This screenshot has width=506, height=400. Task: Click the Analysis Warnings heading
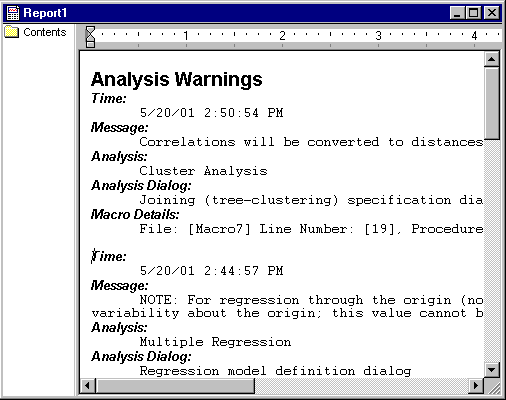click(177, 79)
